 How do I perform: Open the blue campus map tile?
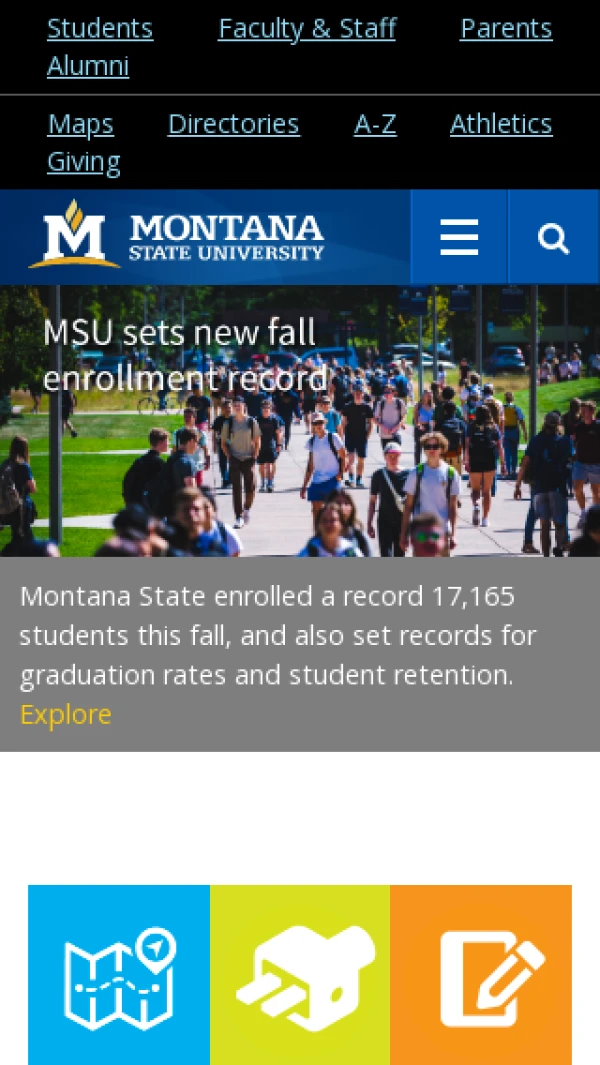[119, 974]
